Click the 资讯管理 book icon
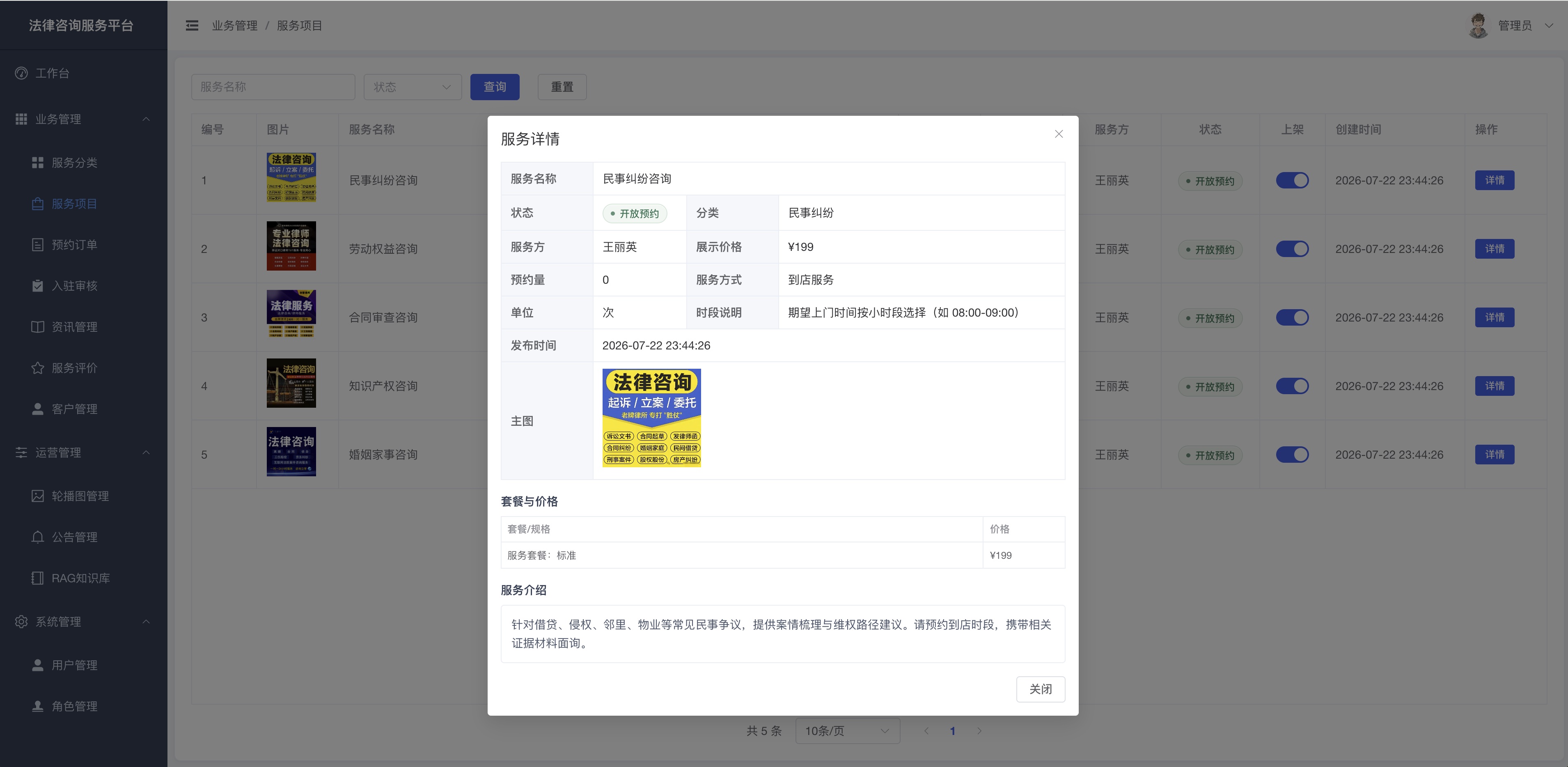 (x=38, y=327)
